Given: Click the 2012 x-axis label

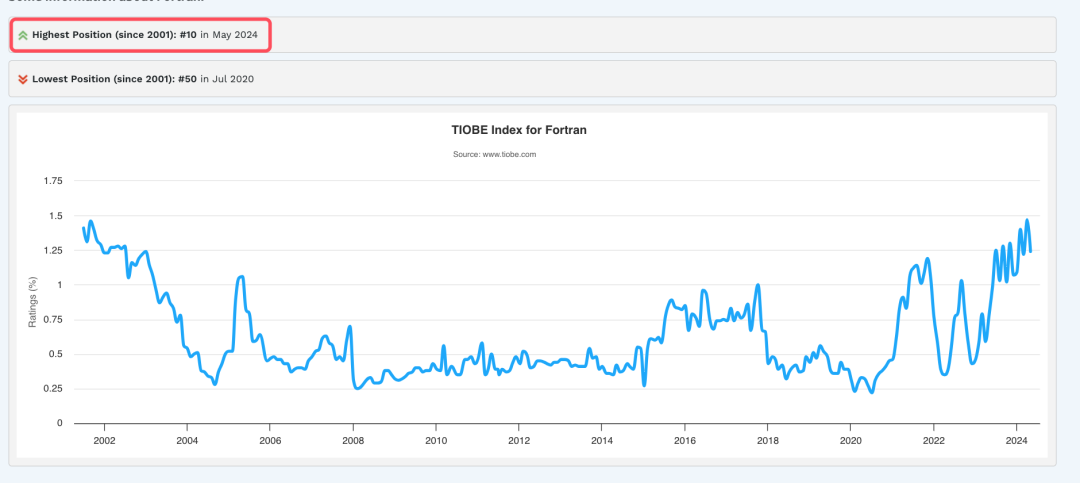Looking at the screenshot, I should pos(519,441).
